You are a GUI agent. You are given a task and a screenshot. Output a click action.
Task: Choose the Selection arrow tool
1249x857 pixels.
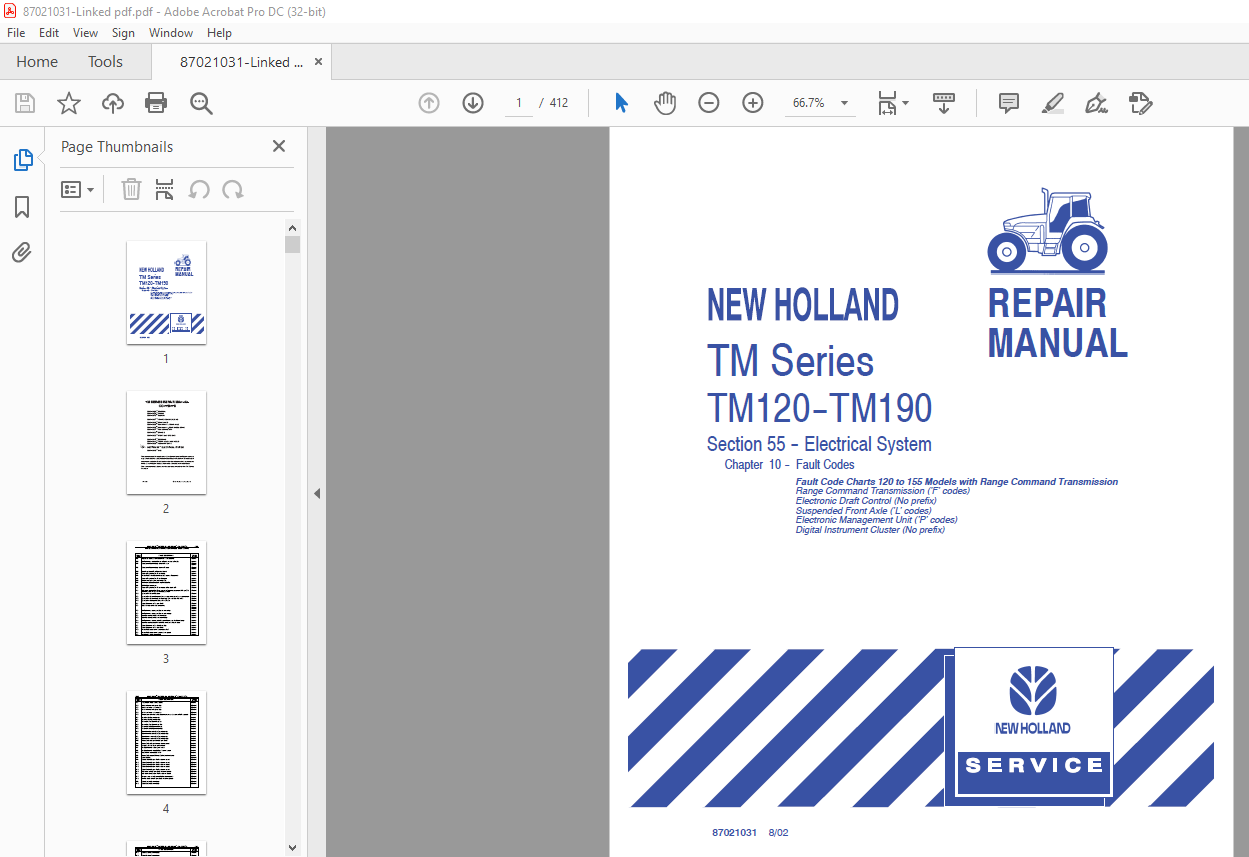tap(621, 103)
